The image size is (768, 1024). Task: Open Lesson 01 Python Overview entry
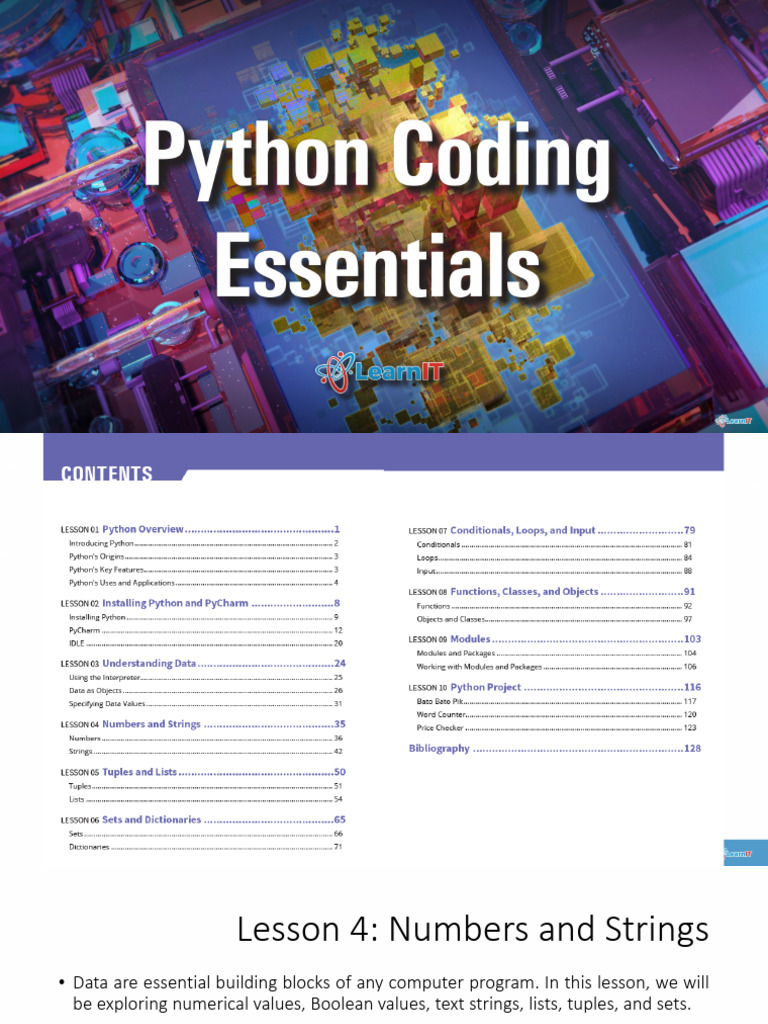[x=200, y=530]
